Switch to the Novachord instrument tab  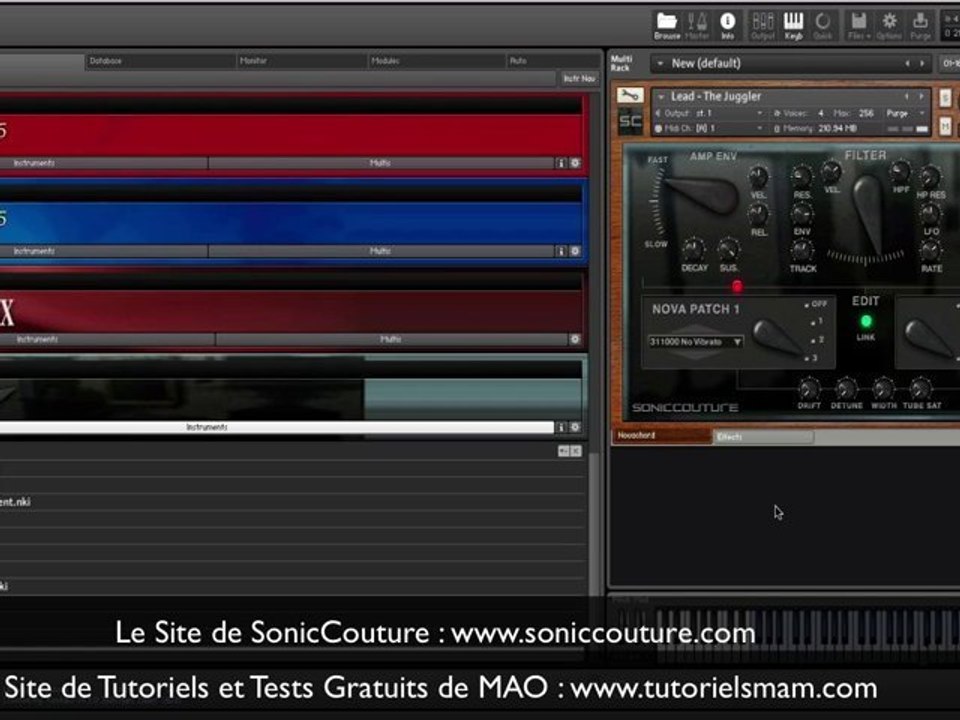tap(662, 435)
